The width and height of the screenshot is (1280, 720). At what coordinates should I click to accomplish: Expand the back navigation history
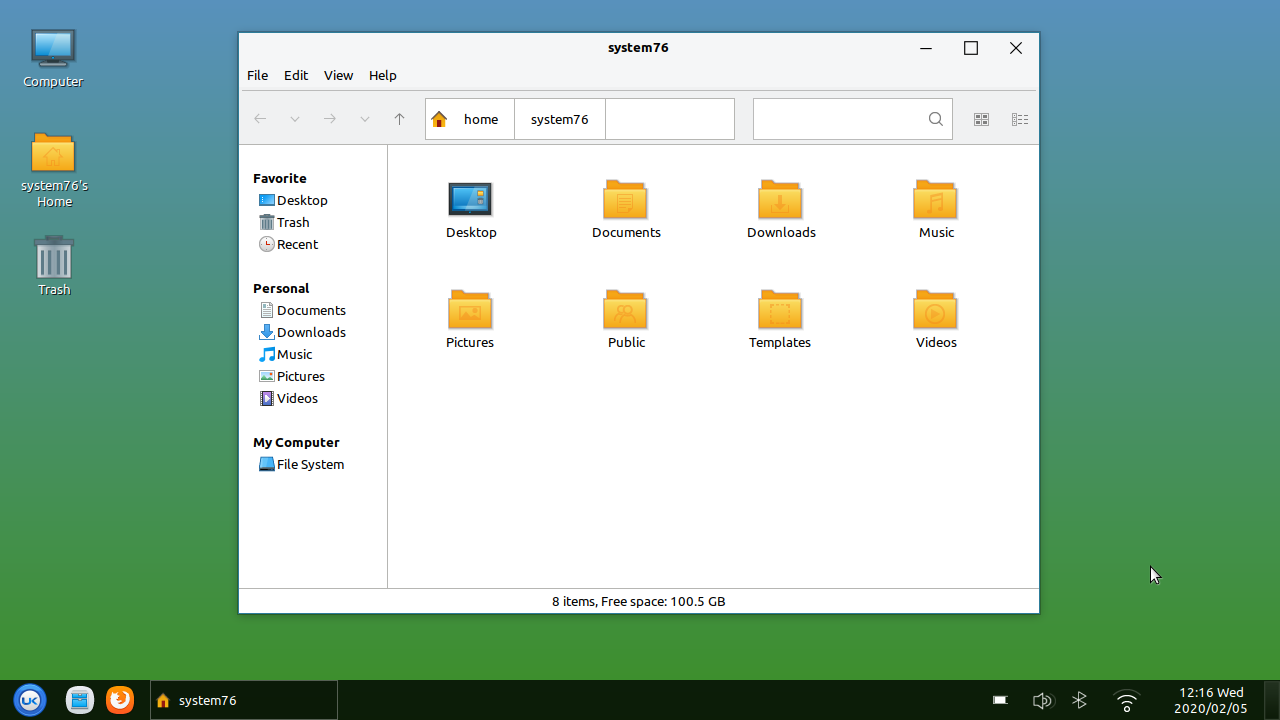pyautogui.click(x=294, y=119)
